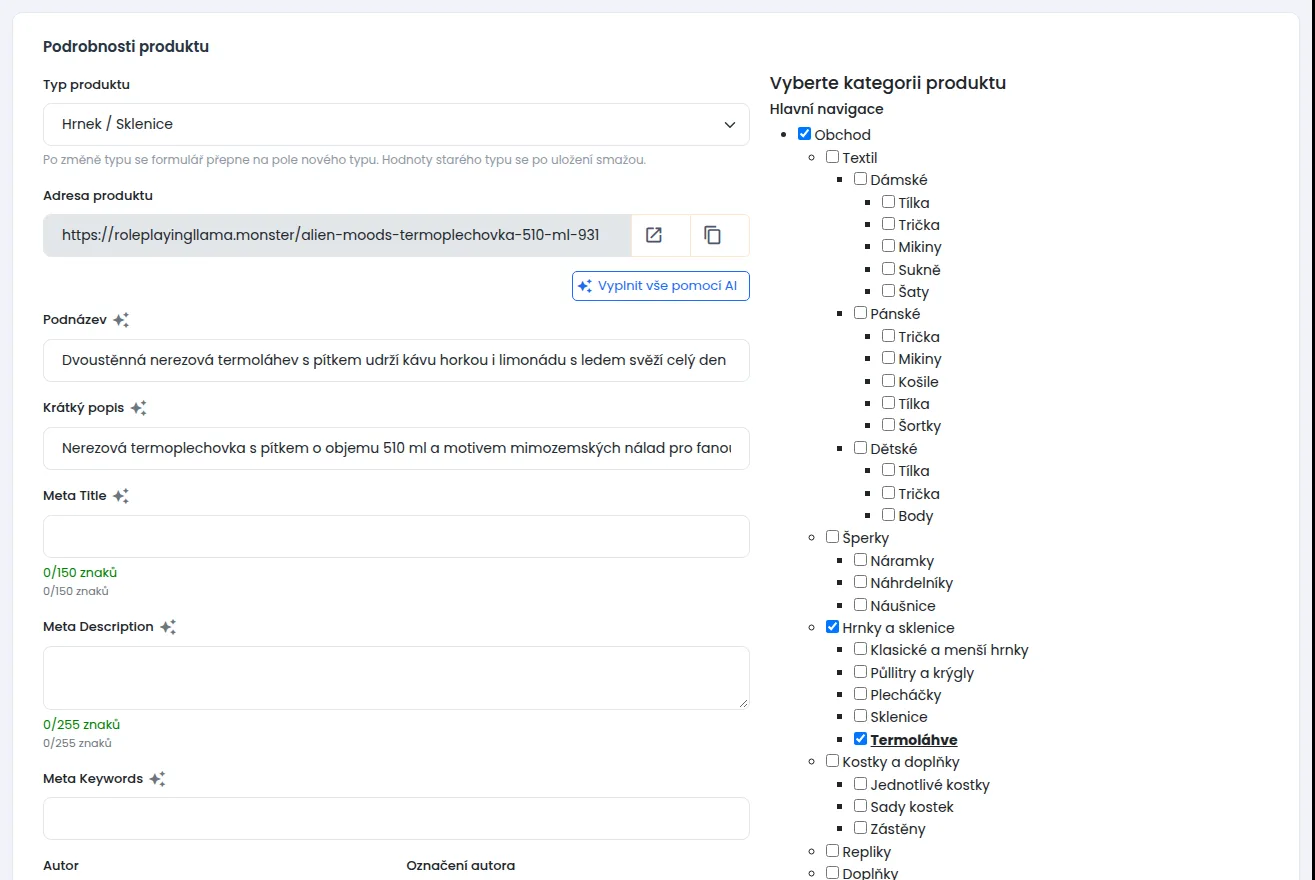Generate Meta Keywords with AI sparkle icon
Screen dimensions: 1315x880
[157, 779]
